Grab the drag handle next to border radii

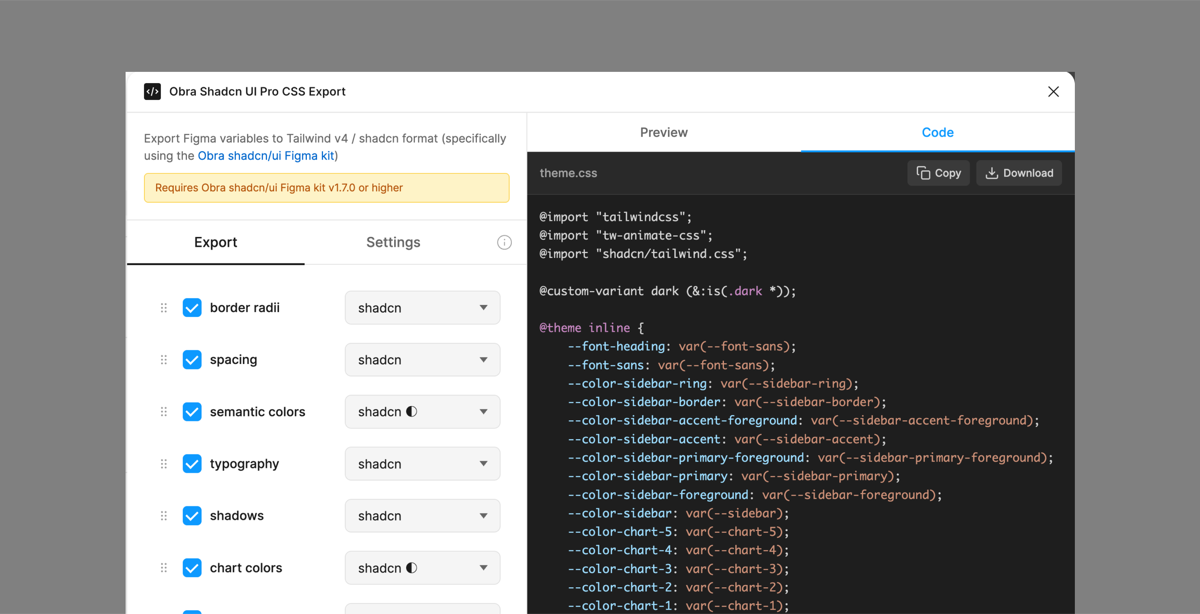click(163, 307)
